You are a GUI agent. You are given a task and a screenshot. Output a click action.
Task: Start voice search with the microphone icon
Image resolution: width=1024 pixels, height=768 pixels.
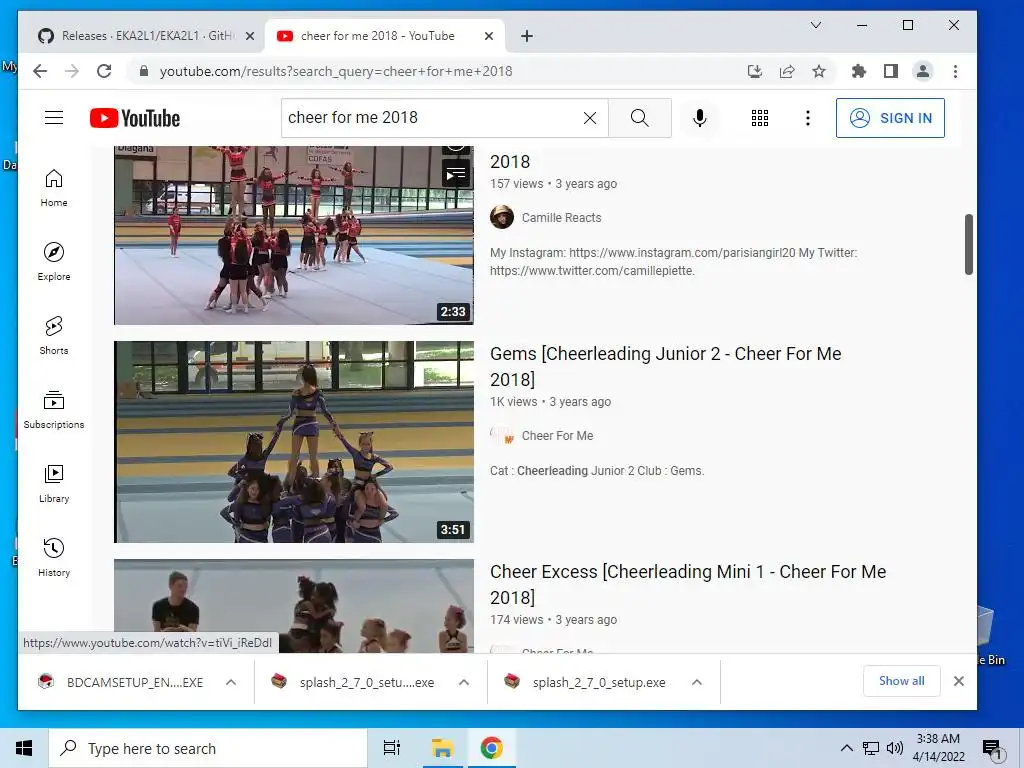pyautogui.click(x=699, y=118)
